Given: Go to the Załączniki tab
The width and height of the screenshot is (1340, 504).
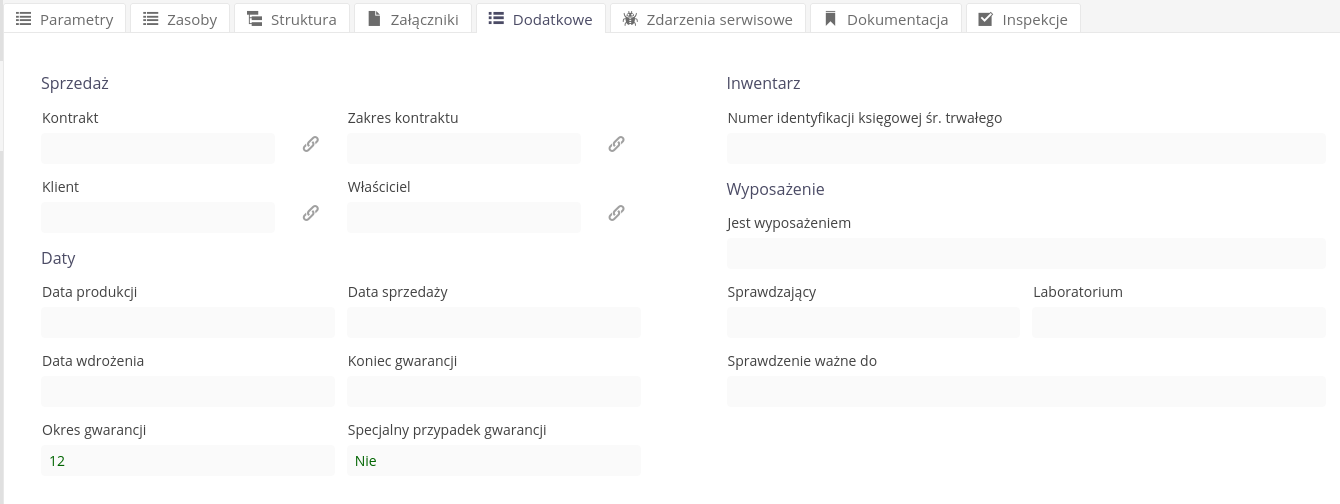Looking at the screenshot, I should pyautogui.click(x=413, y=19).
